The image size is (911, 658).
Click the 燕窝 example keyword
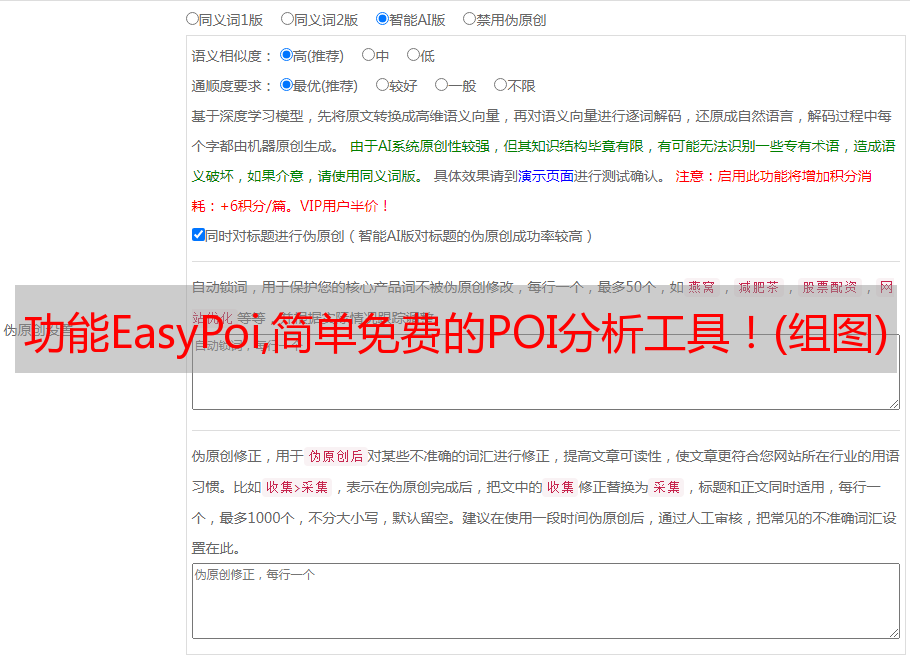click(x=701, y=287)
